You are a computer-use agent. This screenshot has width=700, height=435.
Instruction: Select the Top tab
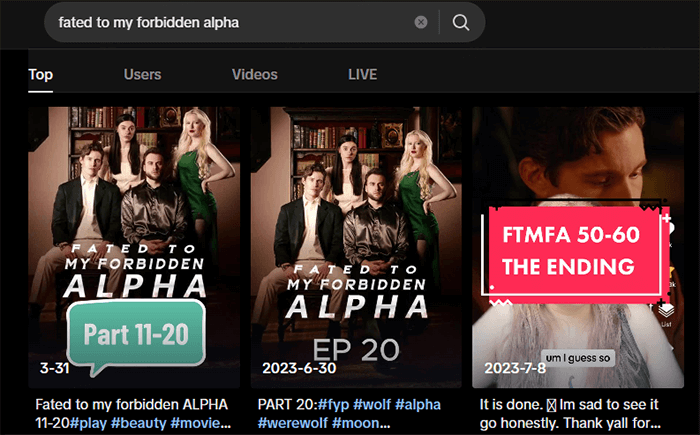[41, 75]
